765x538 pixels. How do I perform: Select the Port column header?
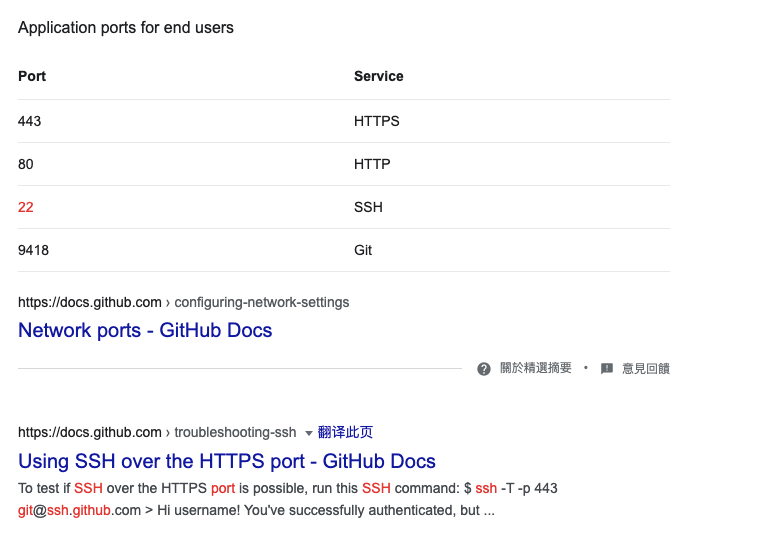(32, 76)
